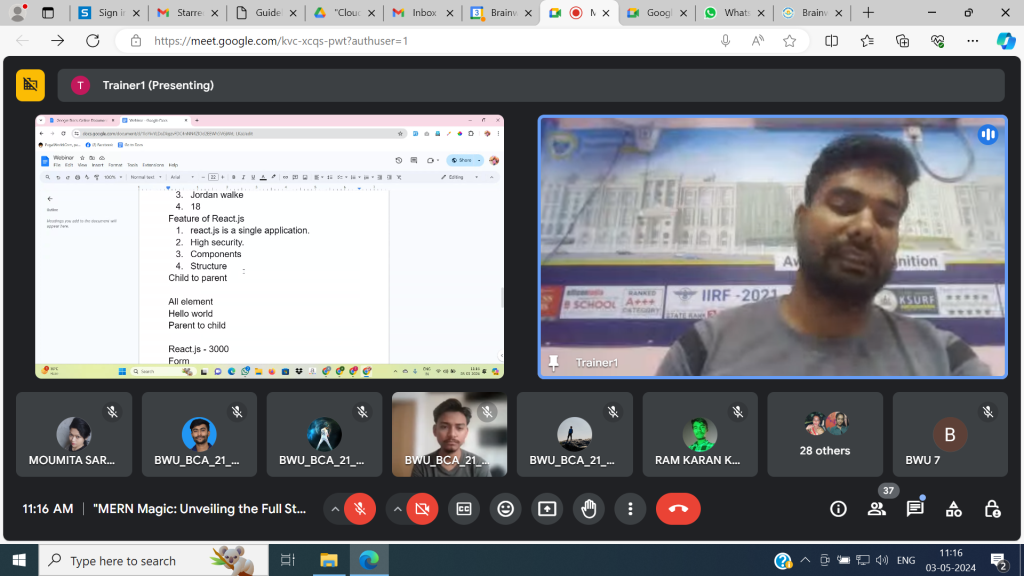1024x576 pixels.
Task: Expand audio settings arrow beside microphone
Action: 334,509
